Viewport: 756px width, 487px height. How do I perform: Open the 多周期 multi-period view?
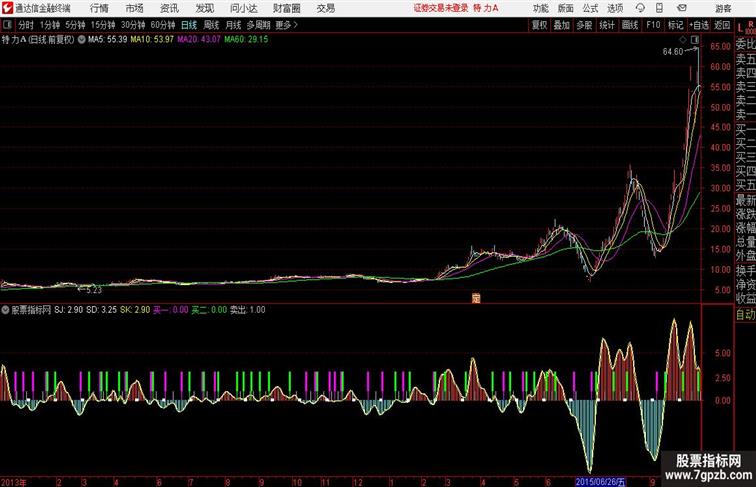tap(258, 25)
